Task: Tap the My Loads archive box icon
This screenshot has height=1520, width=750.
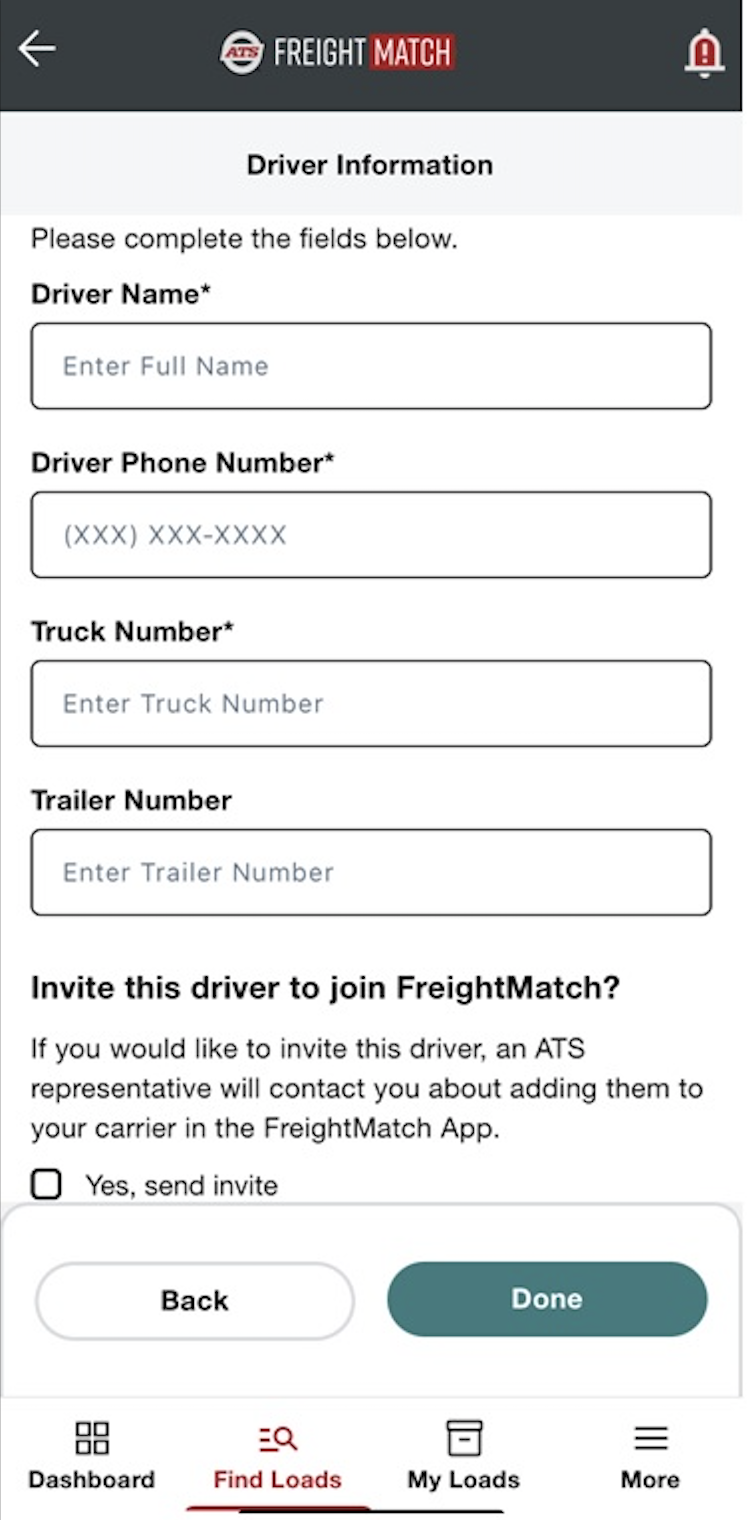Action: (x=464, y=1438)
